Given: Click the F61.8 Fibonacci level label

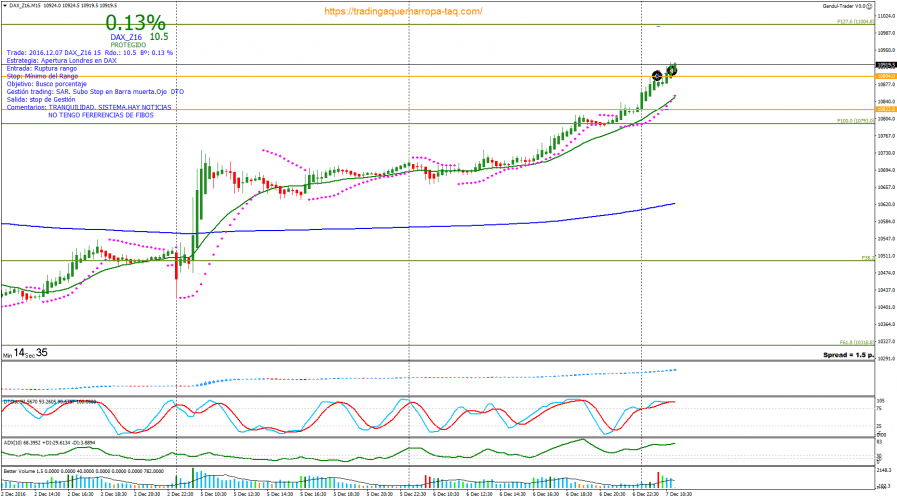Looking at the screenshot, I should coord(855,342).
